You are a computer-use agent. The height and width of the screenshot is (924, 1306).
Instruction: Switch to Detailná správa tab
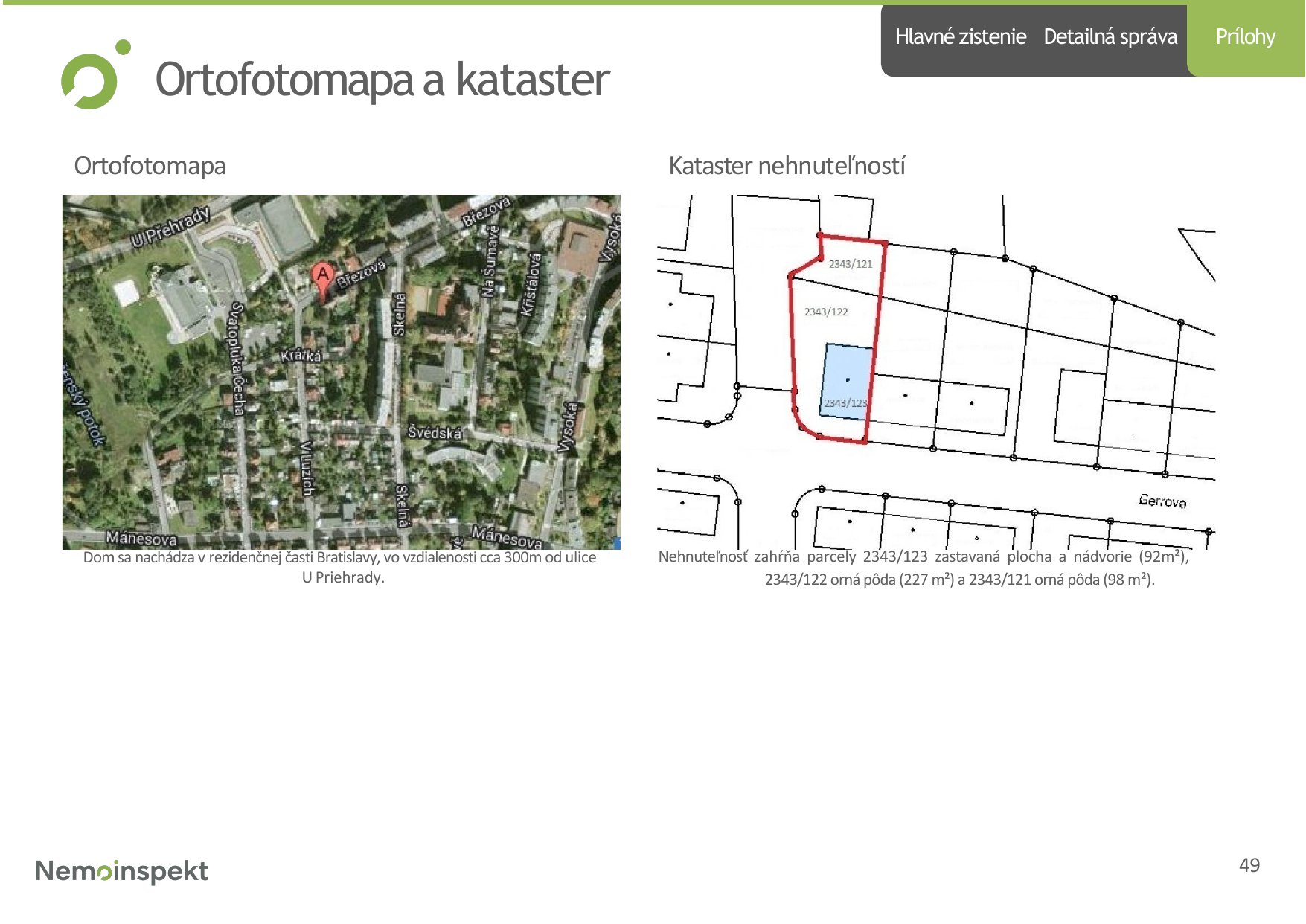[1110, 36]
